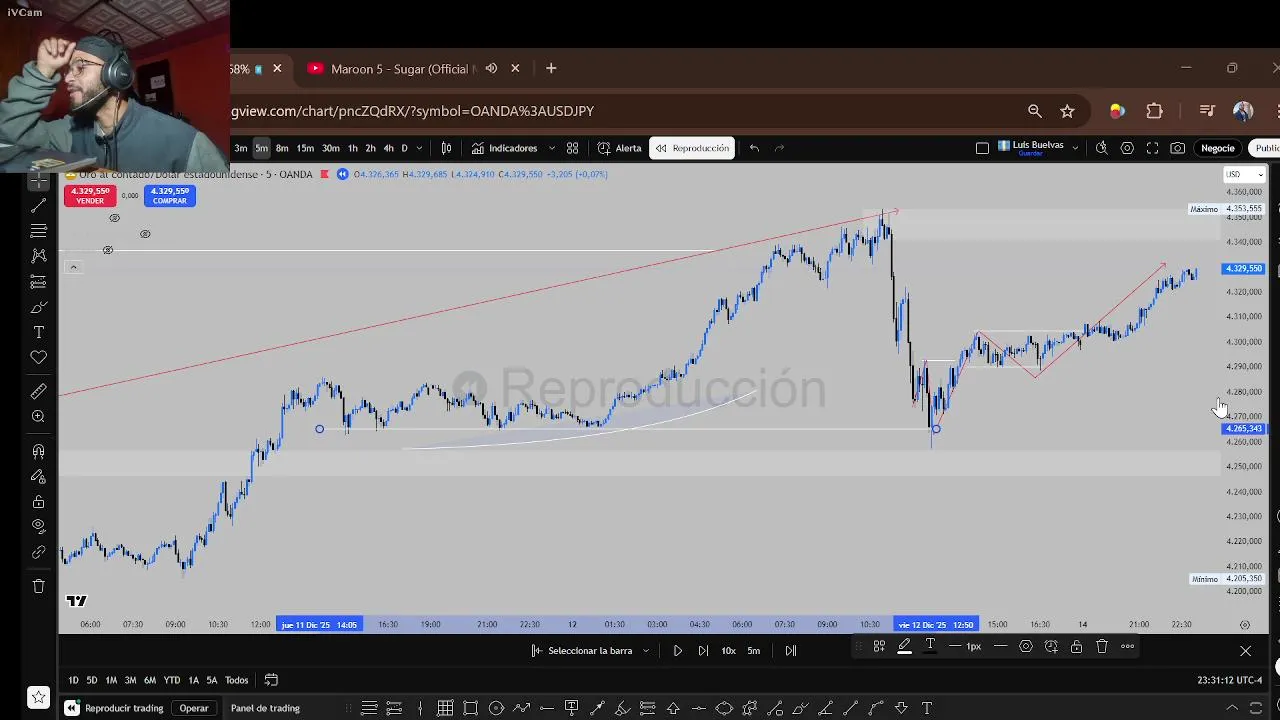Open Panel de trading tab
Viewport: 1280px width, 720px height.
[x=265, y=708]
